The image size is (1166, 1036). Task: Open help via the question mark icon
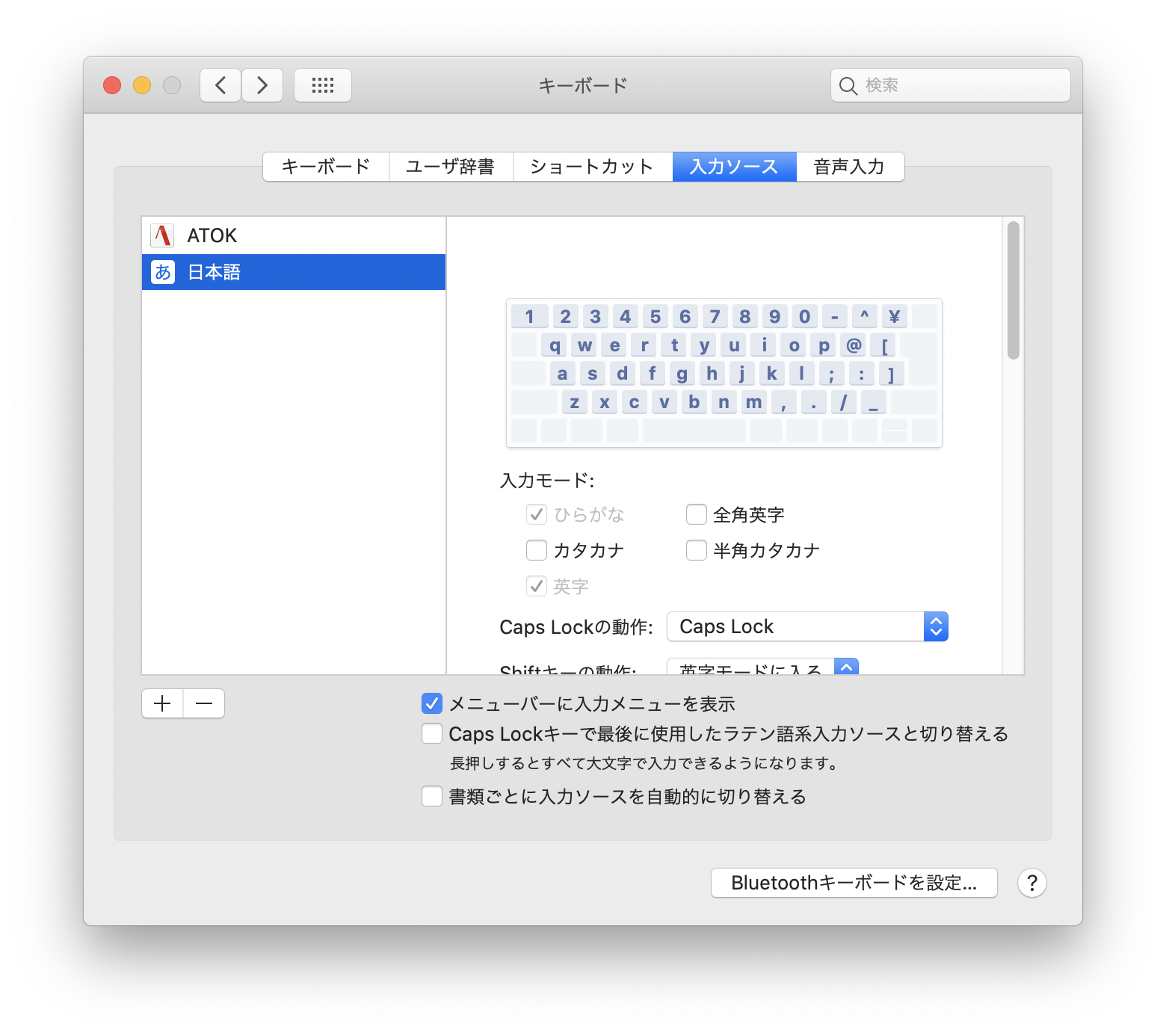point(1032,883)
